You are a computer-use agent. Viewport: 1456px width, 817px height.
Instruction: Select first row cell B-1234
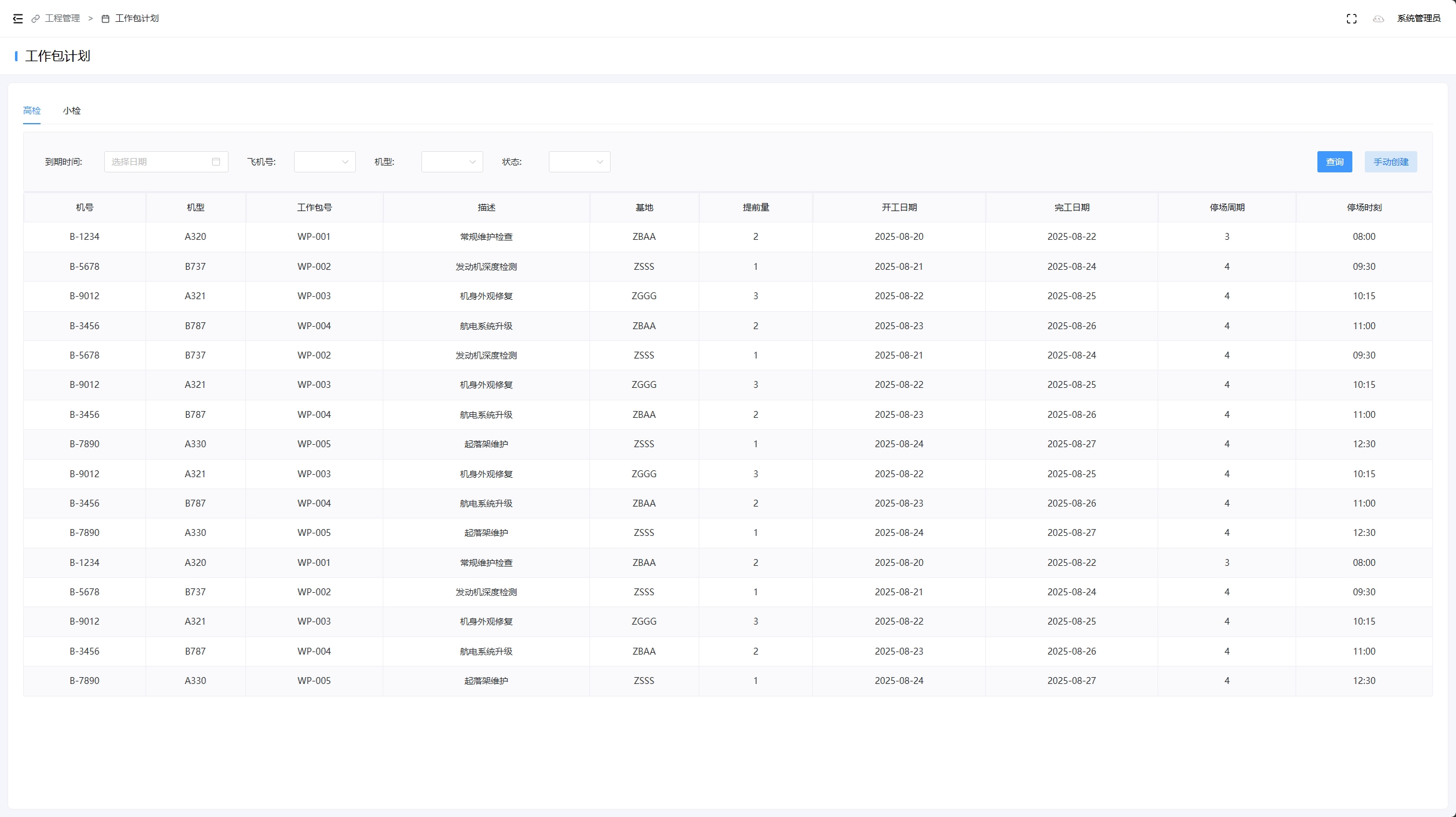(84, 237)
